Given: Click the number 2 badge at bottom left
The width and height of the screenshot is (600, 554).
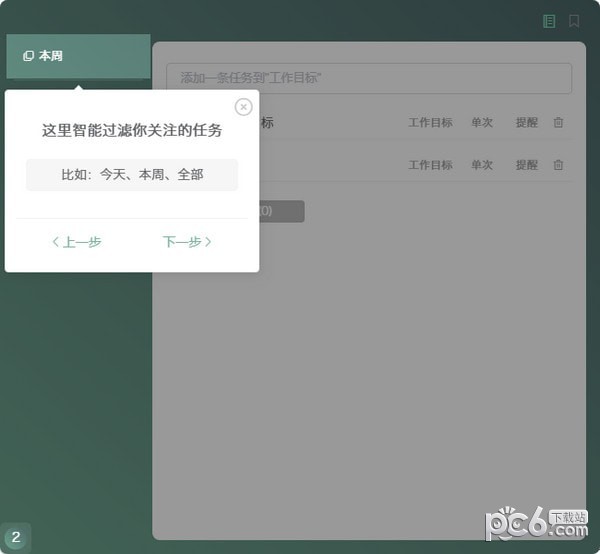Looking at the screenshot, I should point(16,537).
